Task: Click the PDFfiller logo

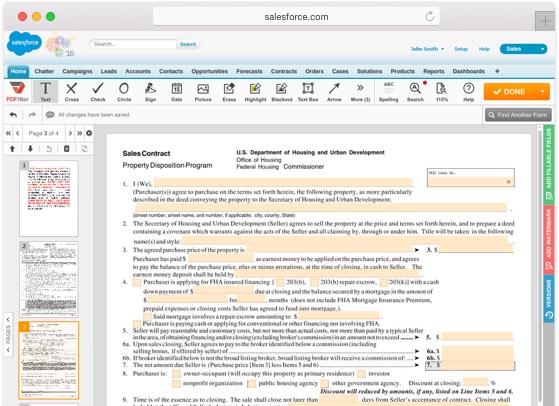Action: (17, 92)
